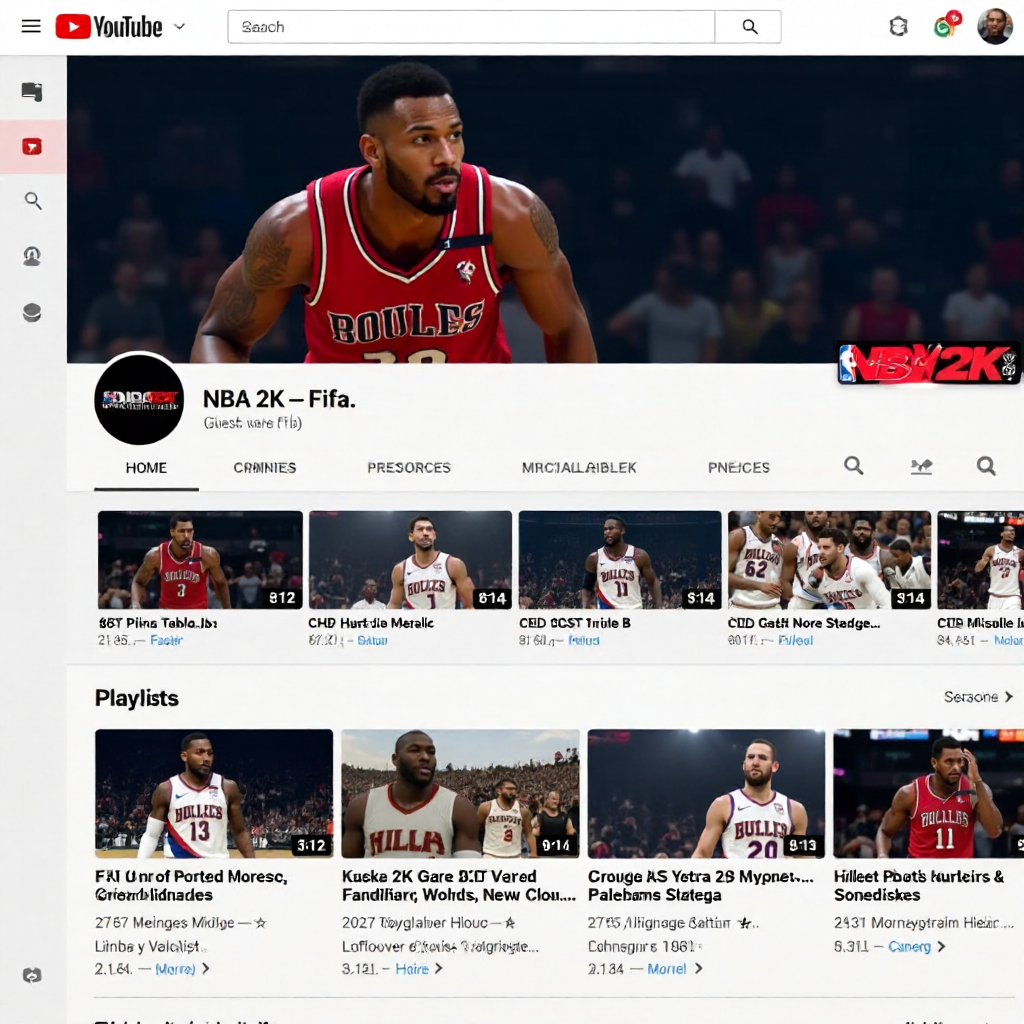1024x1024 pixels.
Task: Open playlist thumbnail with HILLA jersey
Action: [460, 793]
